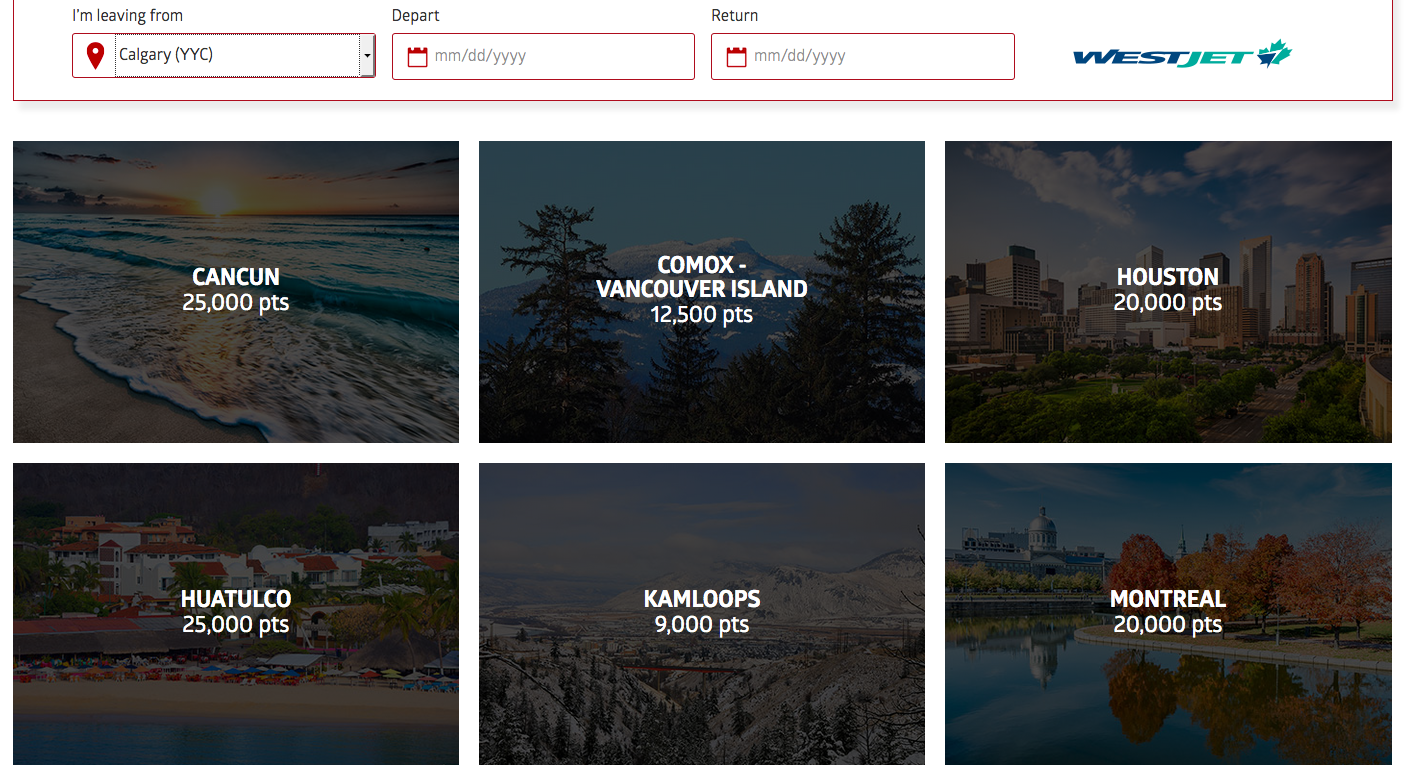Expand the leaving-from list via its arrow
The image size is (1412, 774).
367,55
